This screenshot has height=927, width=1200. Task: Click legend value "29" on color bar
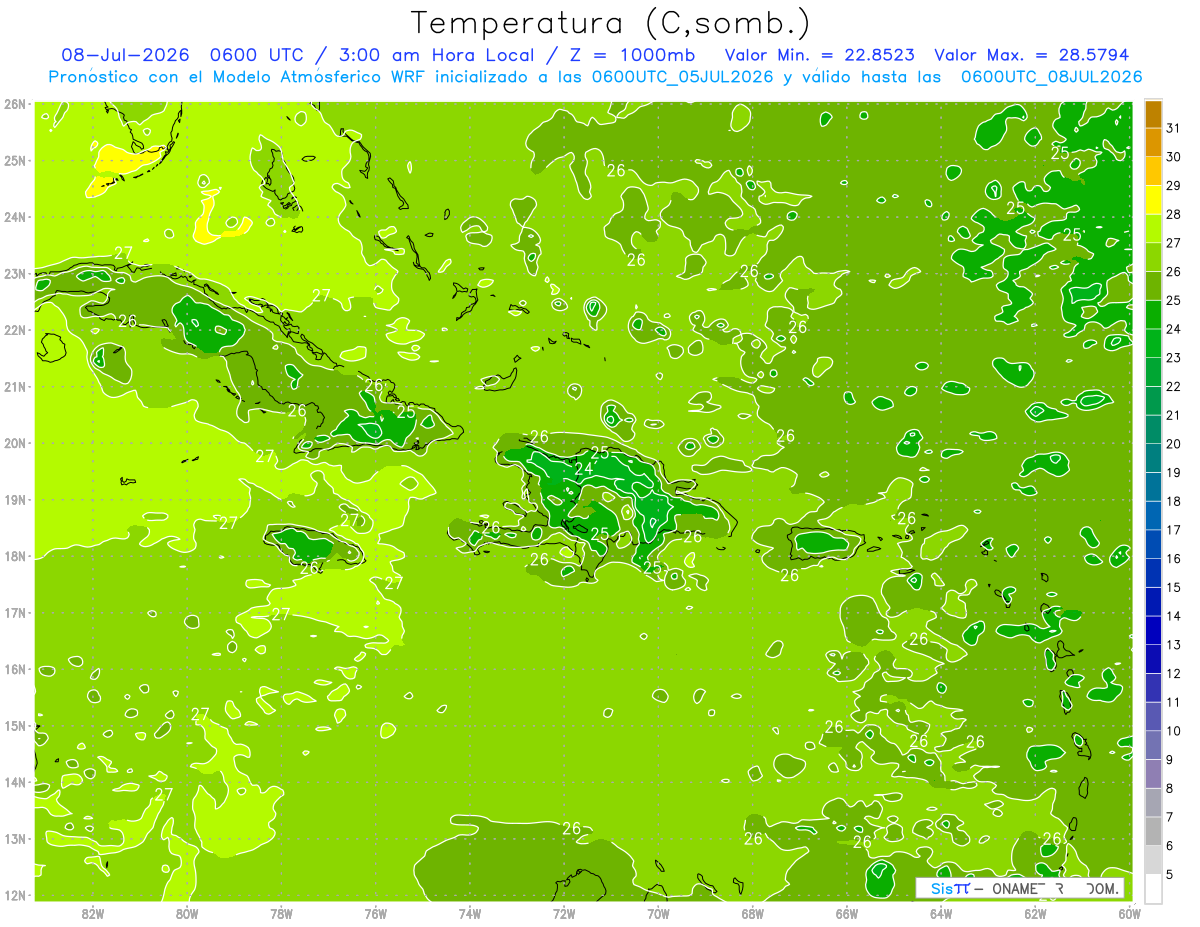point(1173,186)
